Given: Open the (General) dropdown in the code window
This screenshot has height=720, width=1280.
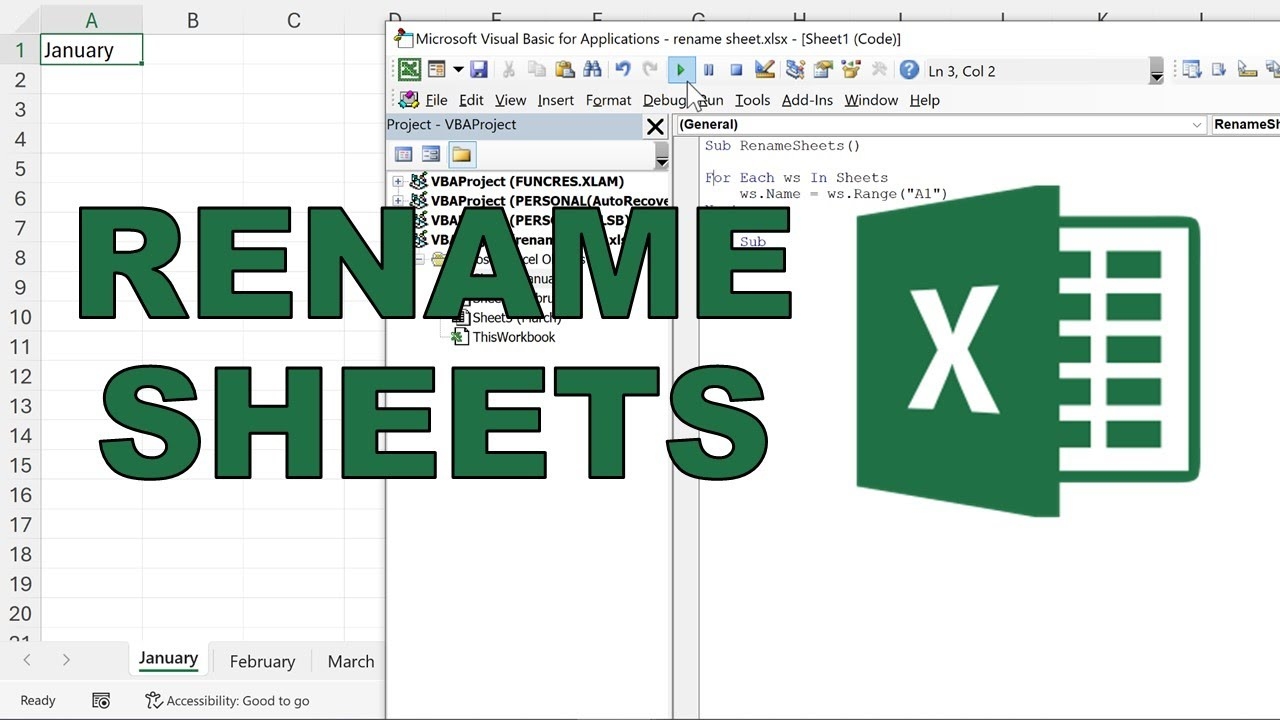Looking at the screenshot, I should 1197,124.
